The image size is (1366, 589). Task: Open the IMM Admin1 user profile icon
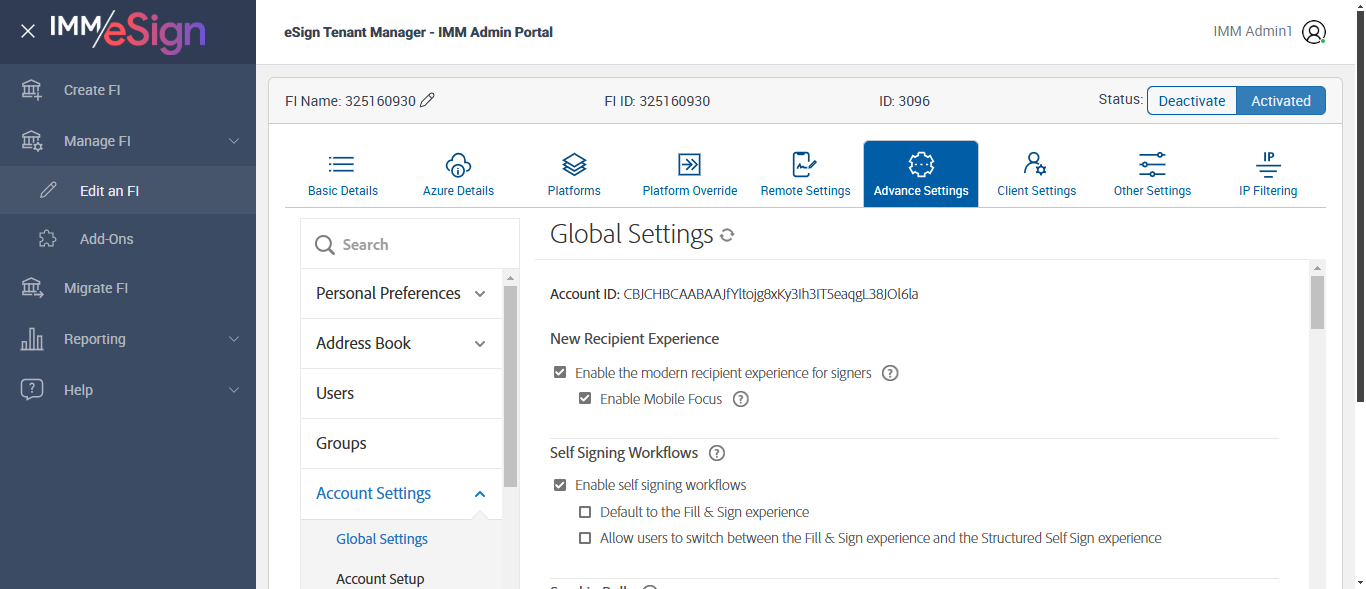pyautogui.click(x=1314, y=32)
